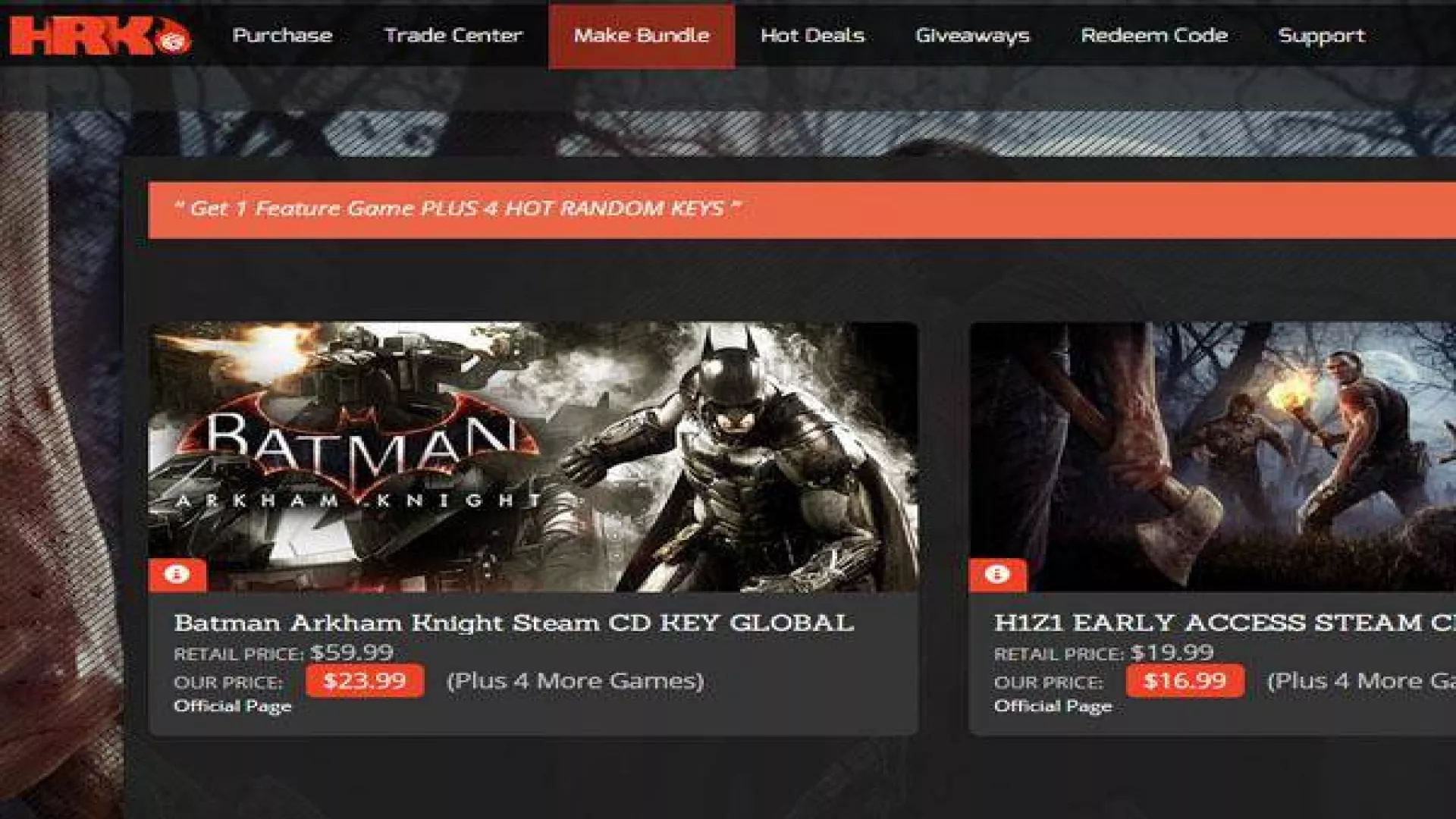
Task: Click H1Z1 Early Access Steam title
Action: tap(1222, 623)
